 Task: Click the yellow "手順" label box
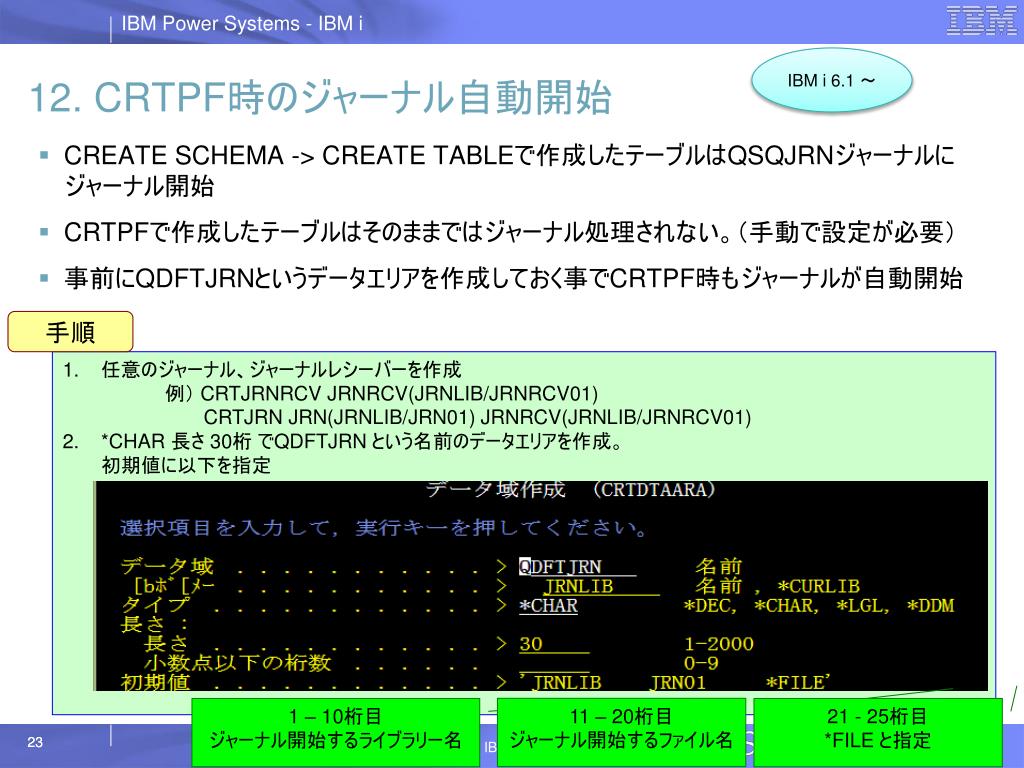click(71, 332)
